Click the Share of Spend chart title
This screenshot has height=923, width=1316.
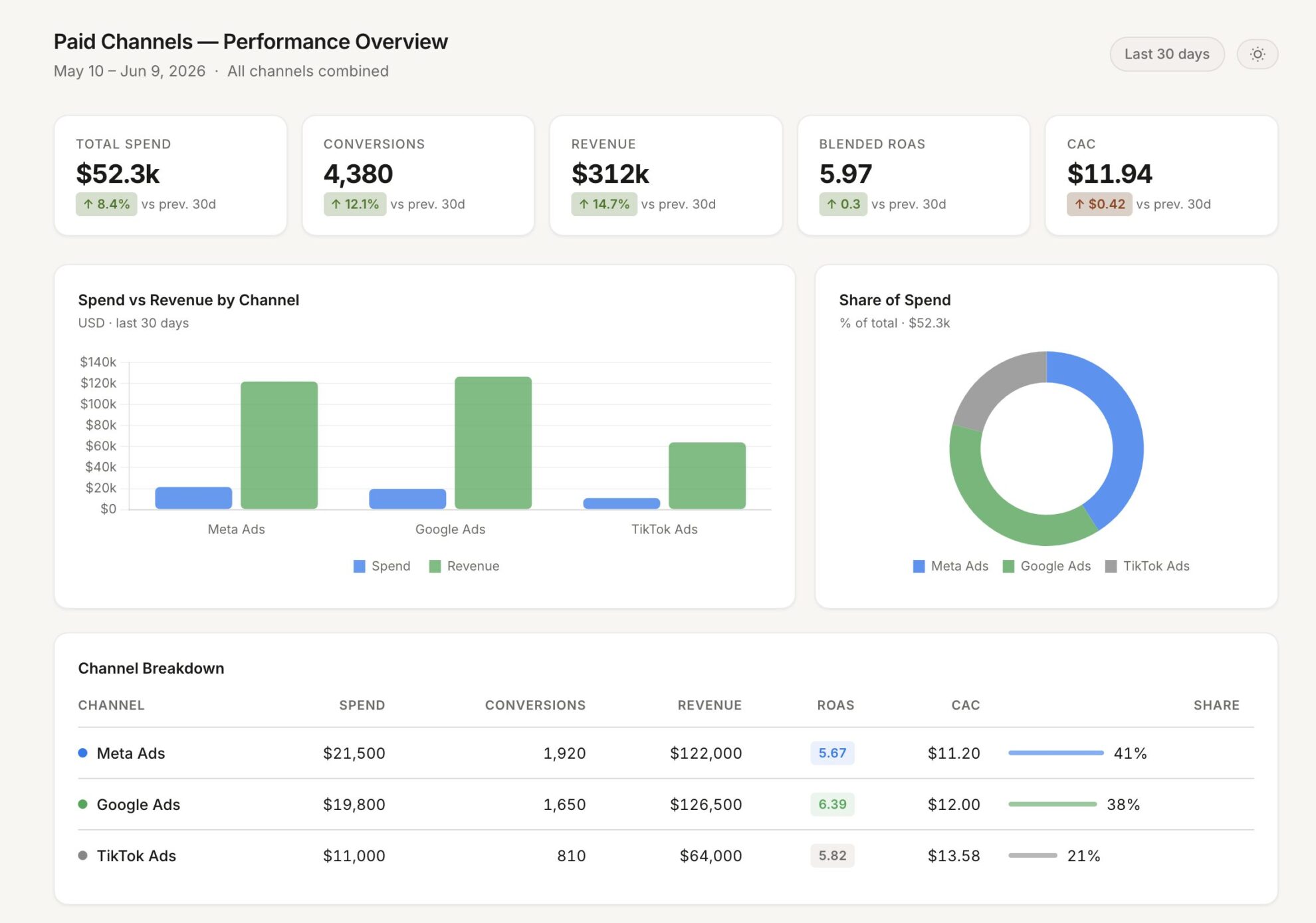tap(895, 300)
